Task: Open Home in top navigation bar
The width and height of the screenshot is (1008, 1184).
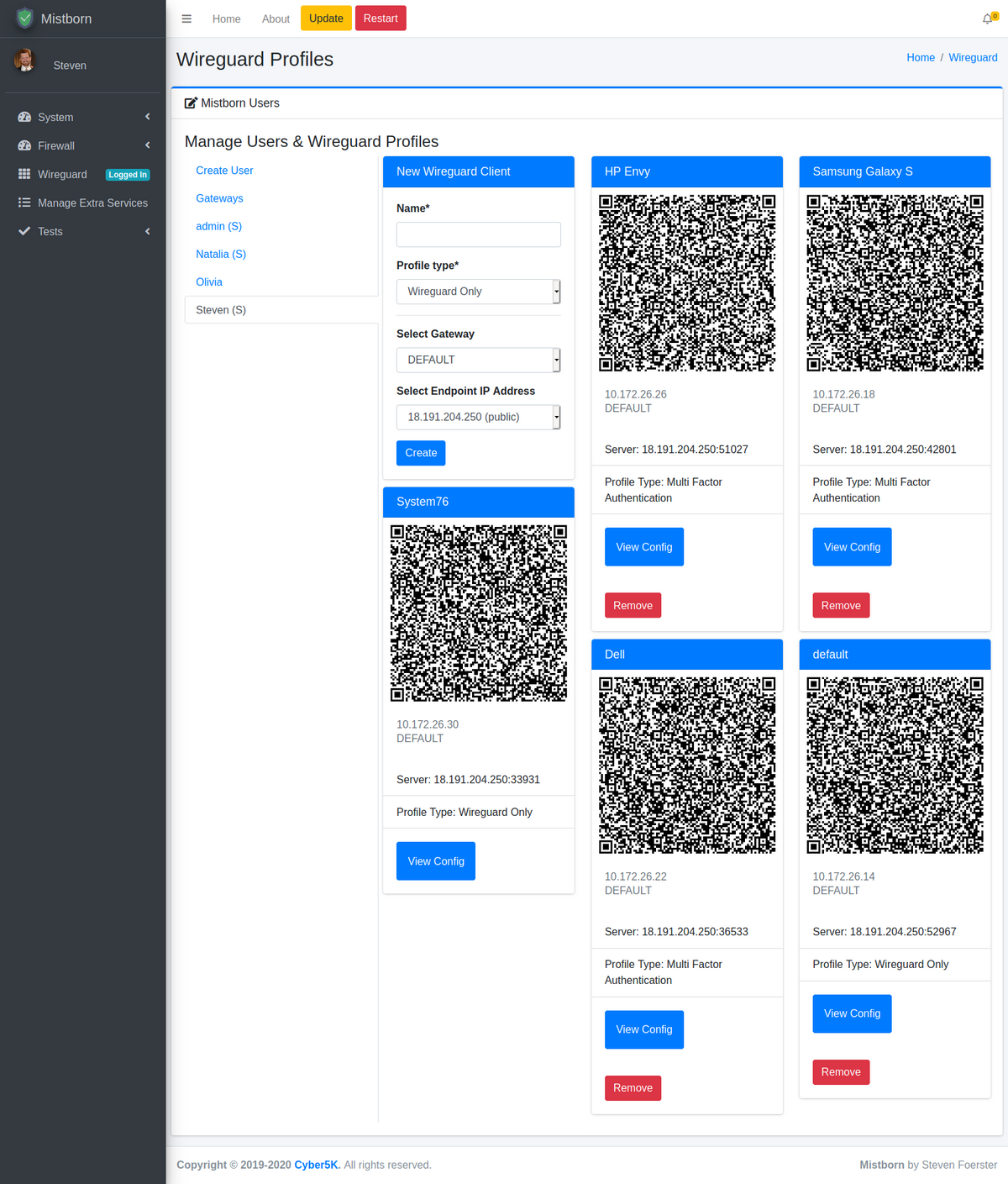Action: [x=226, y=18]
